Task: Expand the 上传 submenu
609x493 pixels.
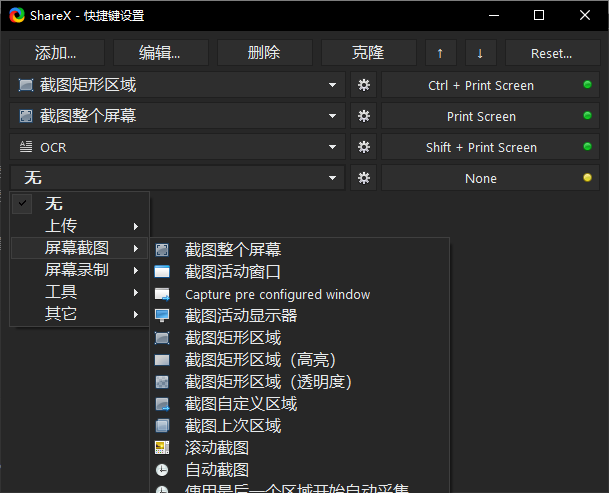Action: pyautogui.click(x=79, y=226)
